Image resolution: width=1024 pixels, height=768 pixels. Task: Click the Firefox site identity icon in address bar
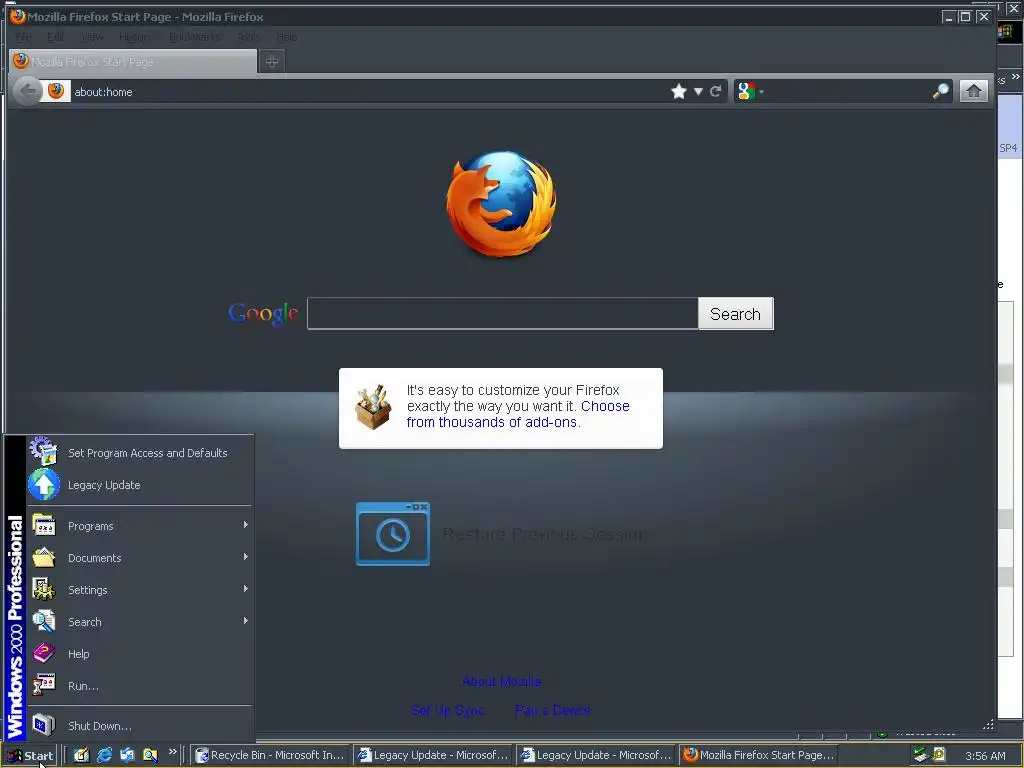(x=56, y=91)
